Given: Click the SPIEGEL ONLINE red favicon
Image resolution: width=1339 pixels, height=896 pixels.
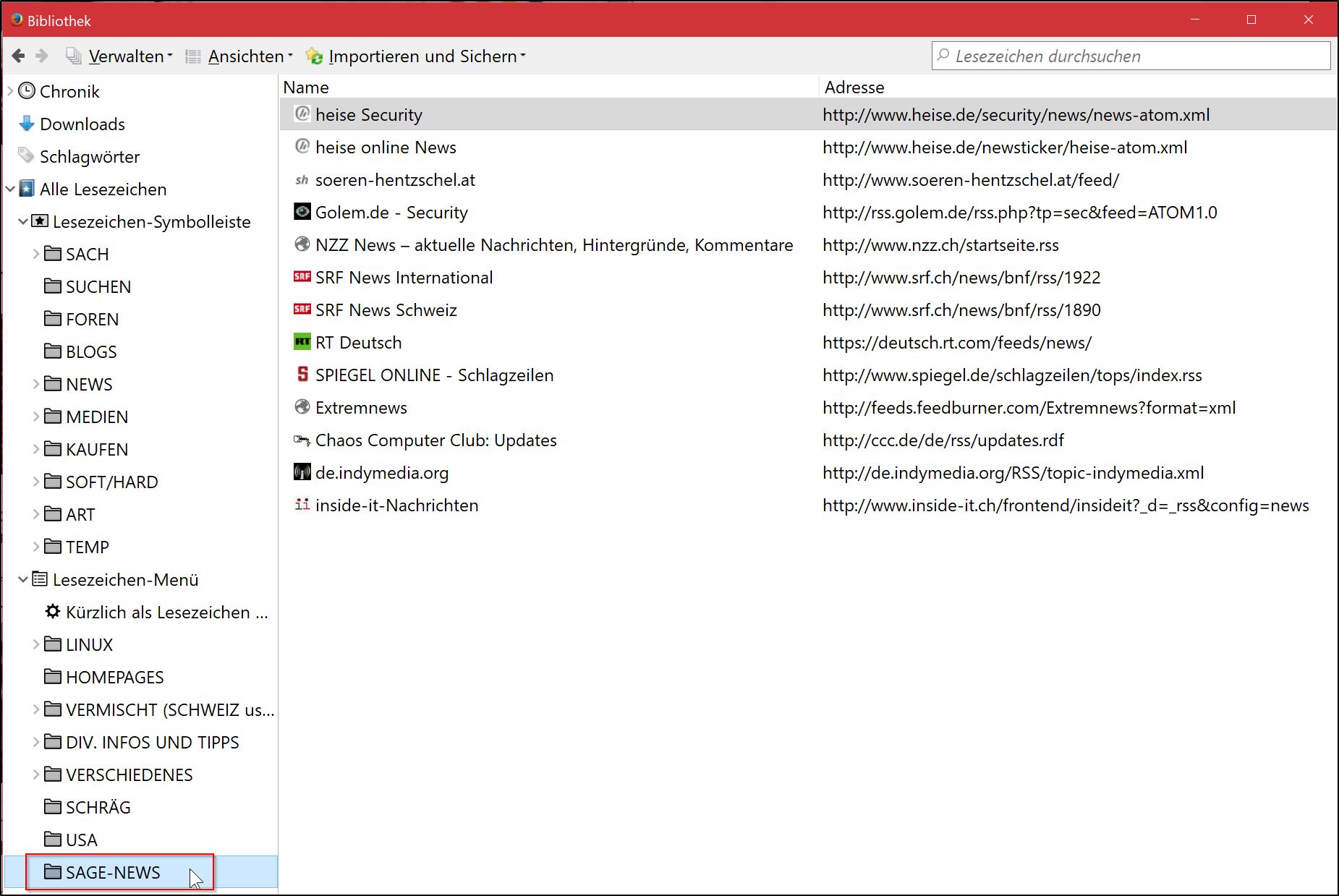Looking at the screenshot, I should tap(302, 375).
